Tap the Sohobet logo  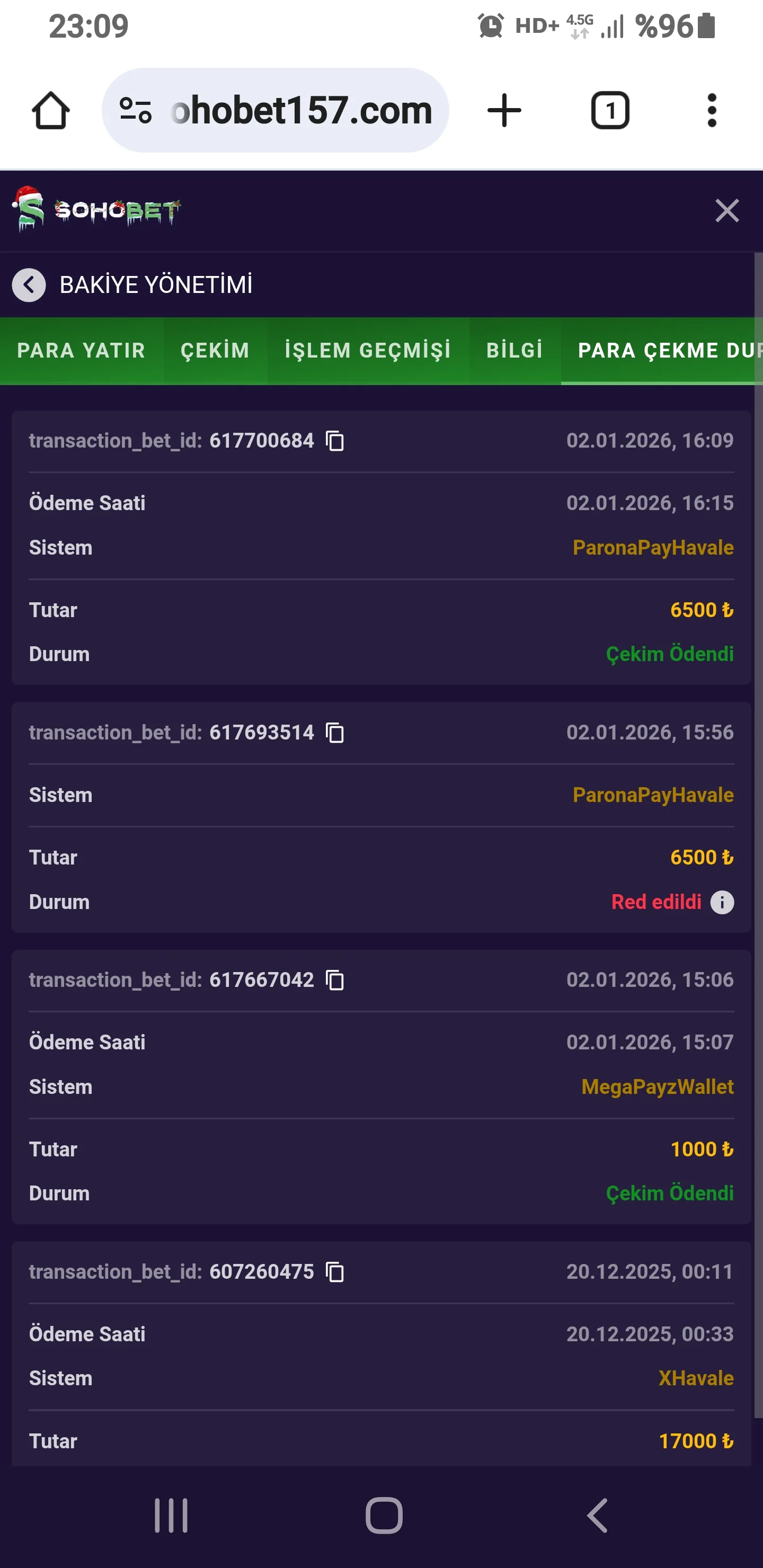[x=97, y=210]
